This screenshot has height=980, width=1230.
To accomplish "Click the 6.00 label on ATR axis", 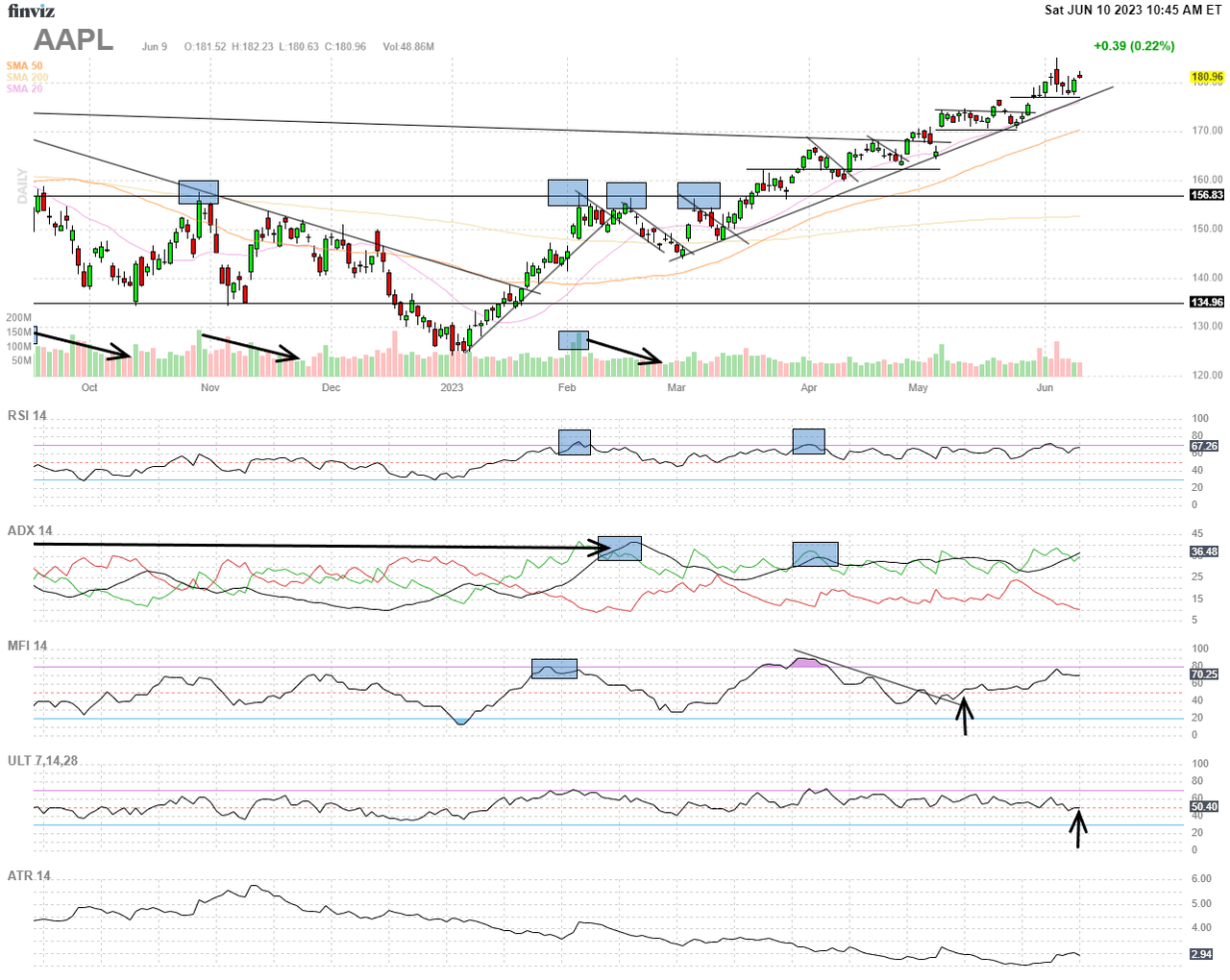I will point(1201,879).
